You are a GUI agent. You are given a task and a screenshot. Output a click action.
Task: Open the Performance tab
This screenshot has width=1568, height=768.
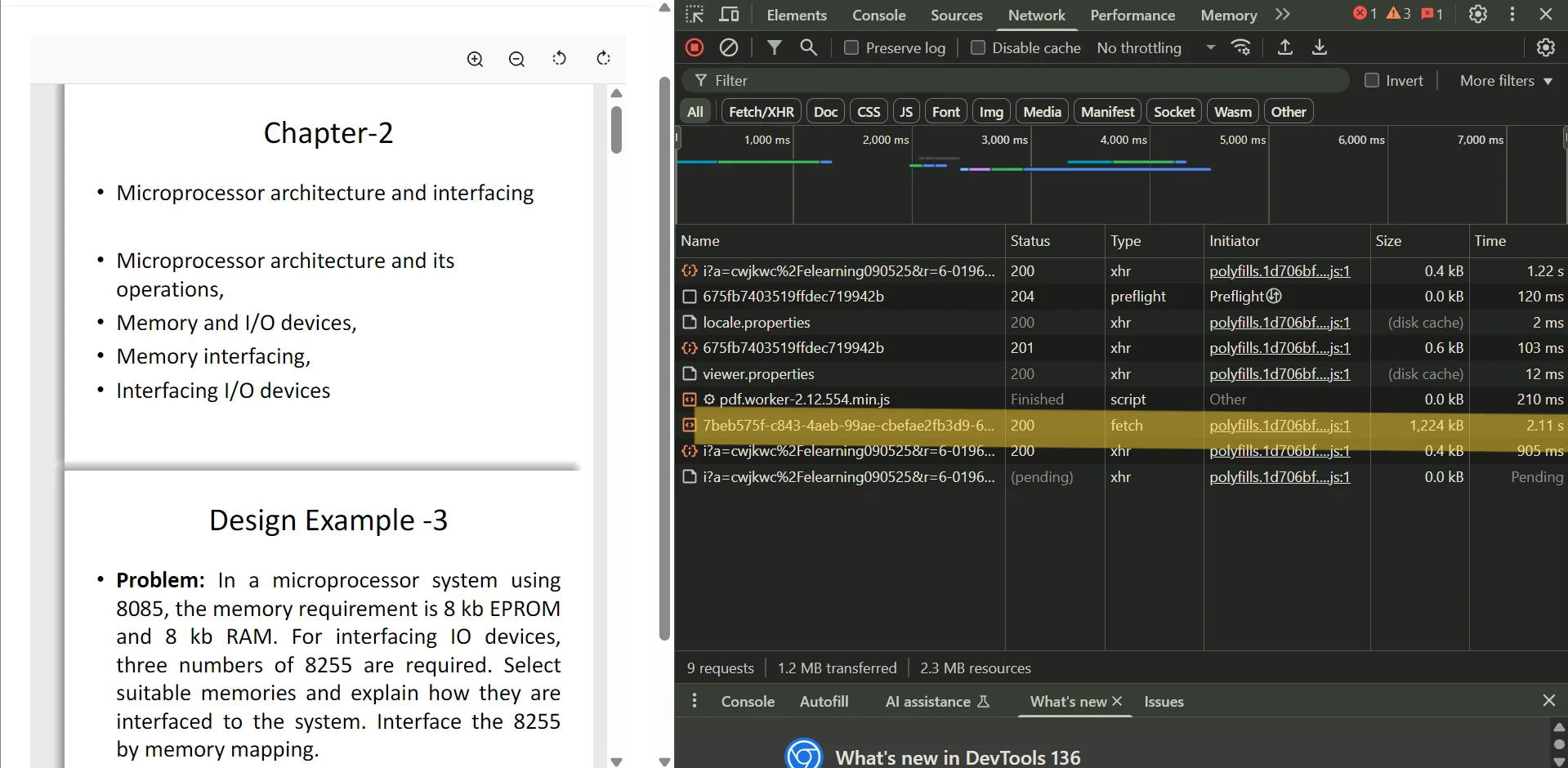tap(1132, 15)
